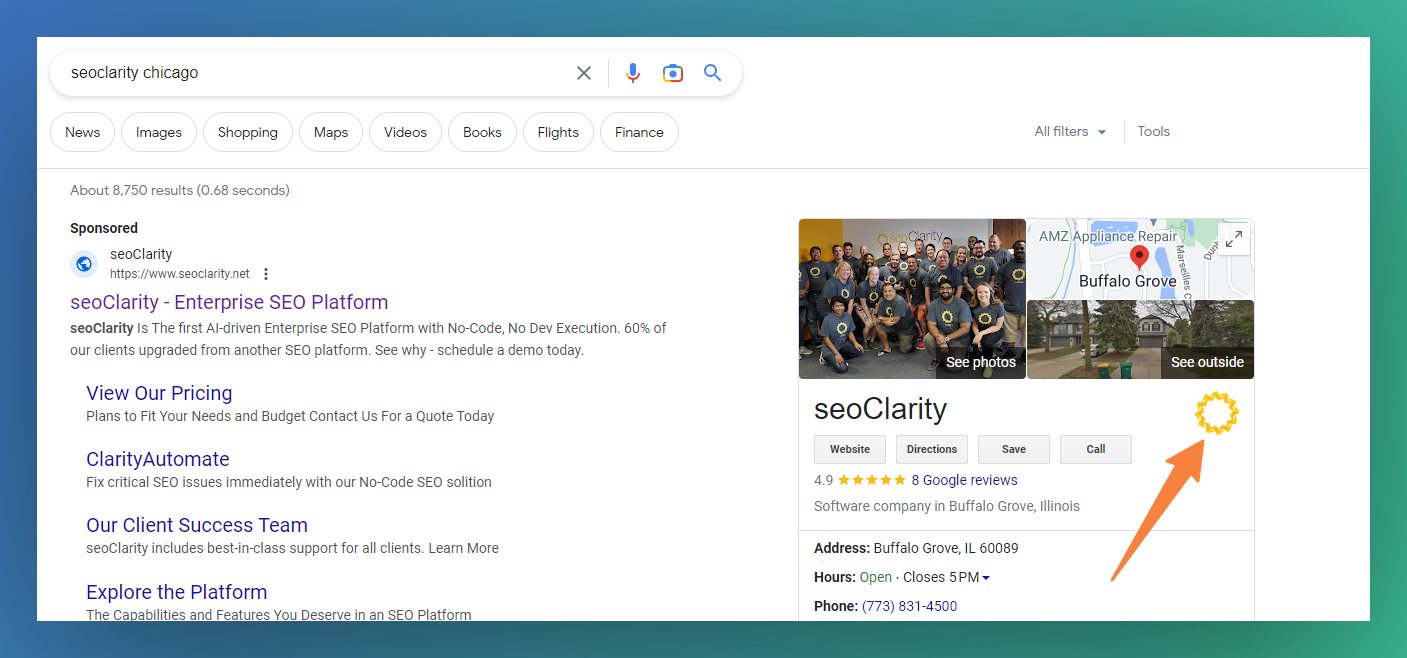Start voice search with the microphone icon

point(633,73)
